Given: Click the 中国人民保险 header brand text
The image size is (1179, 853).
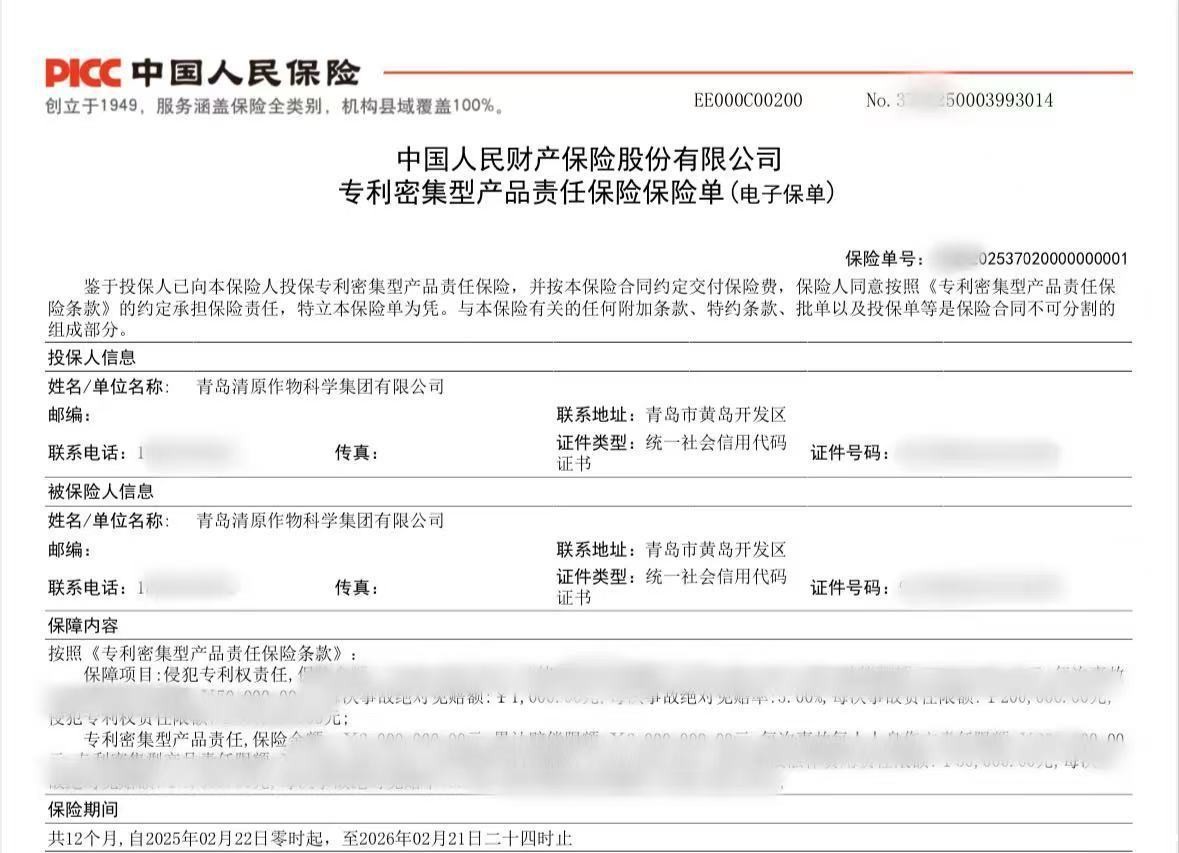Looking at the screenshot, I should click(245, 73).
